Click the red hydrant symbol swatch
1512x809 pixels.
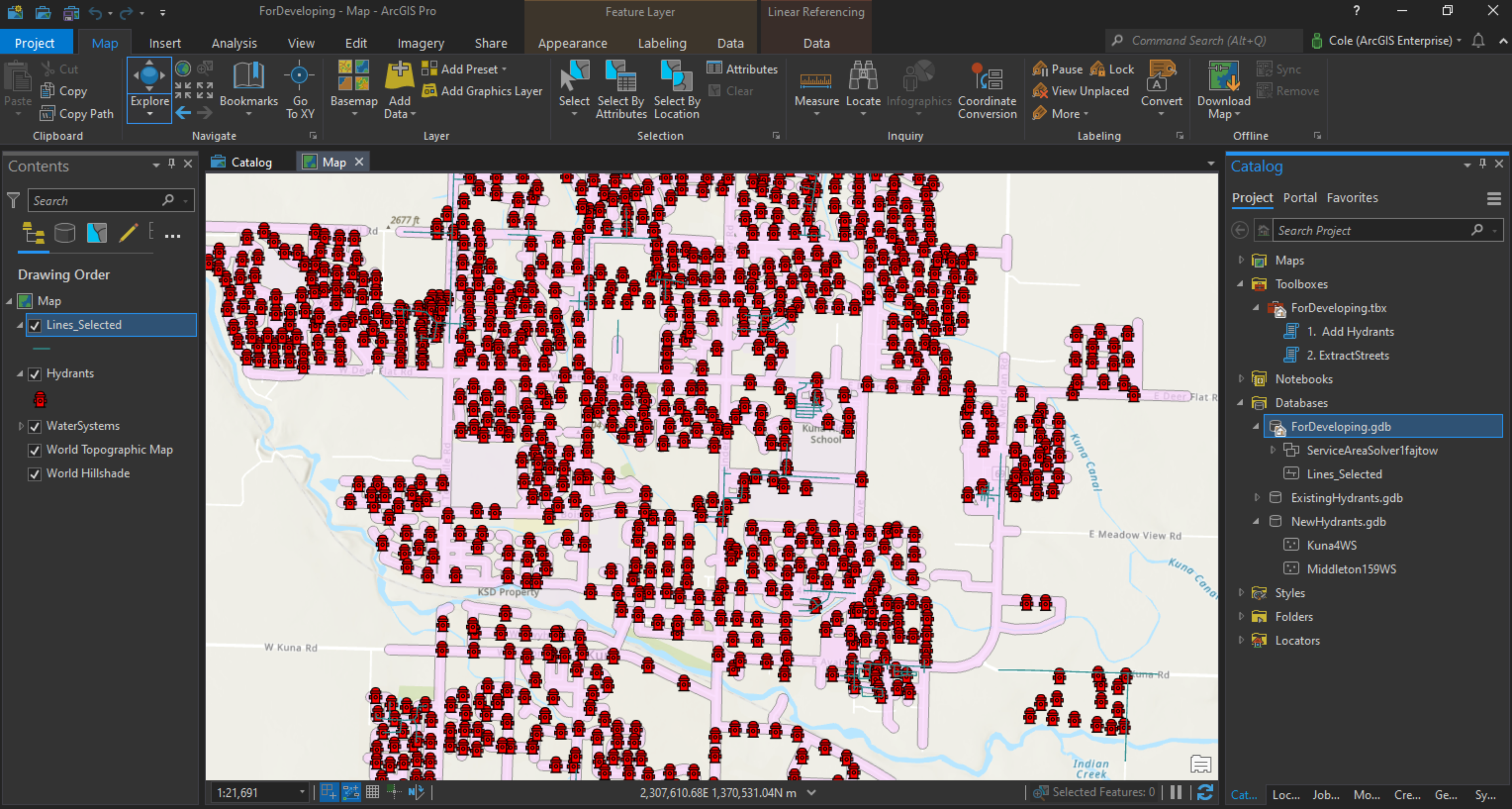(40, 400)
